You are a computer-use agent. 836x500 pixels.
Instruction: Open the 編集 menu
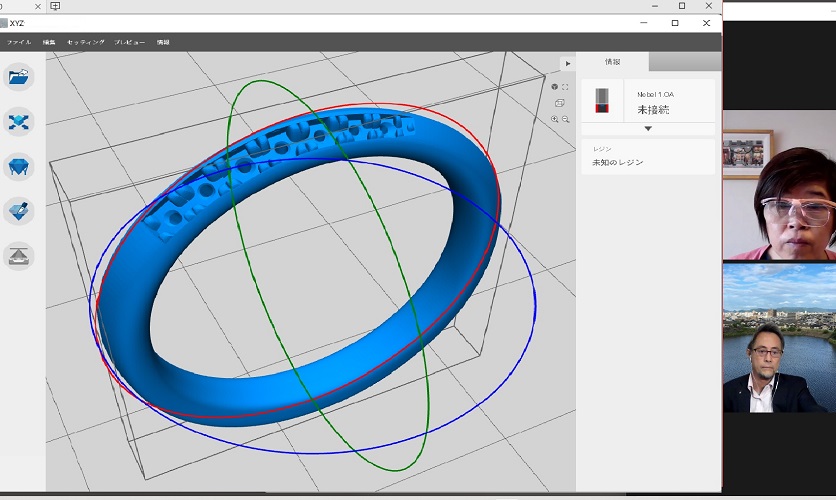[49, 43]
